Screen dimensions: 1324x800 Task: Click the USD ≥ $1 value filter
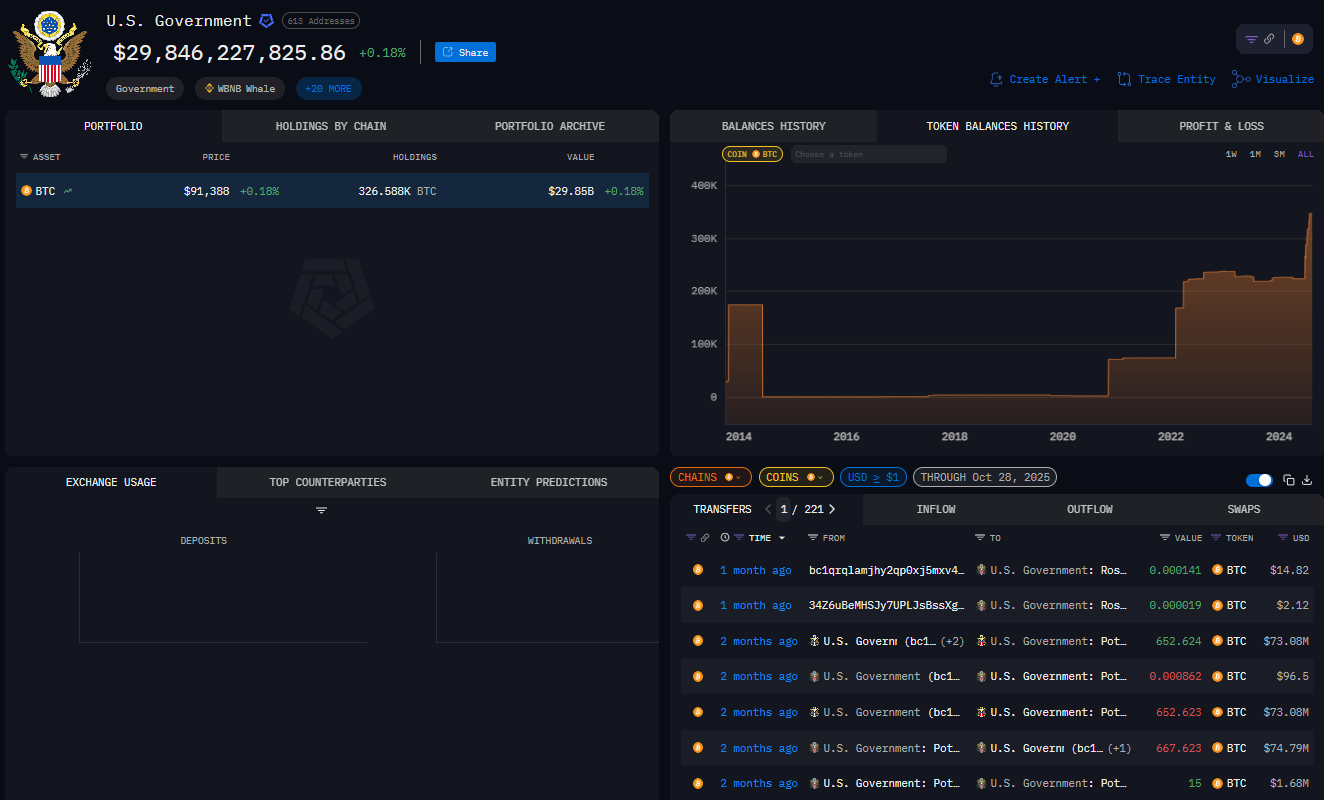click(x=874, y=477)
